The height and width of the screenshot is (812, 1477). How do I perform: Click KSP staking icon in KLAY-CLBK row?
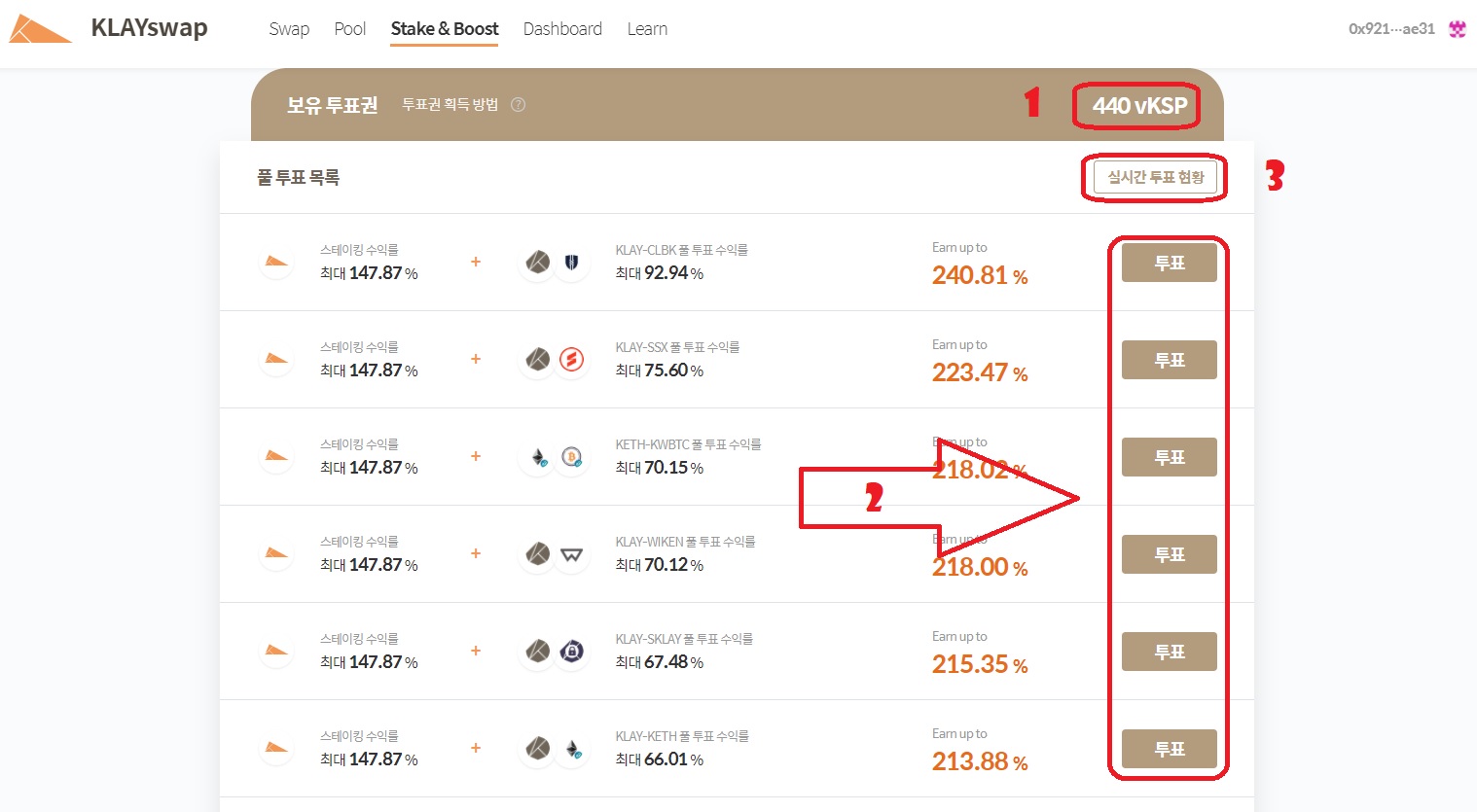276,262
